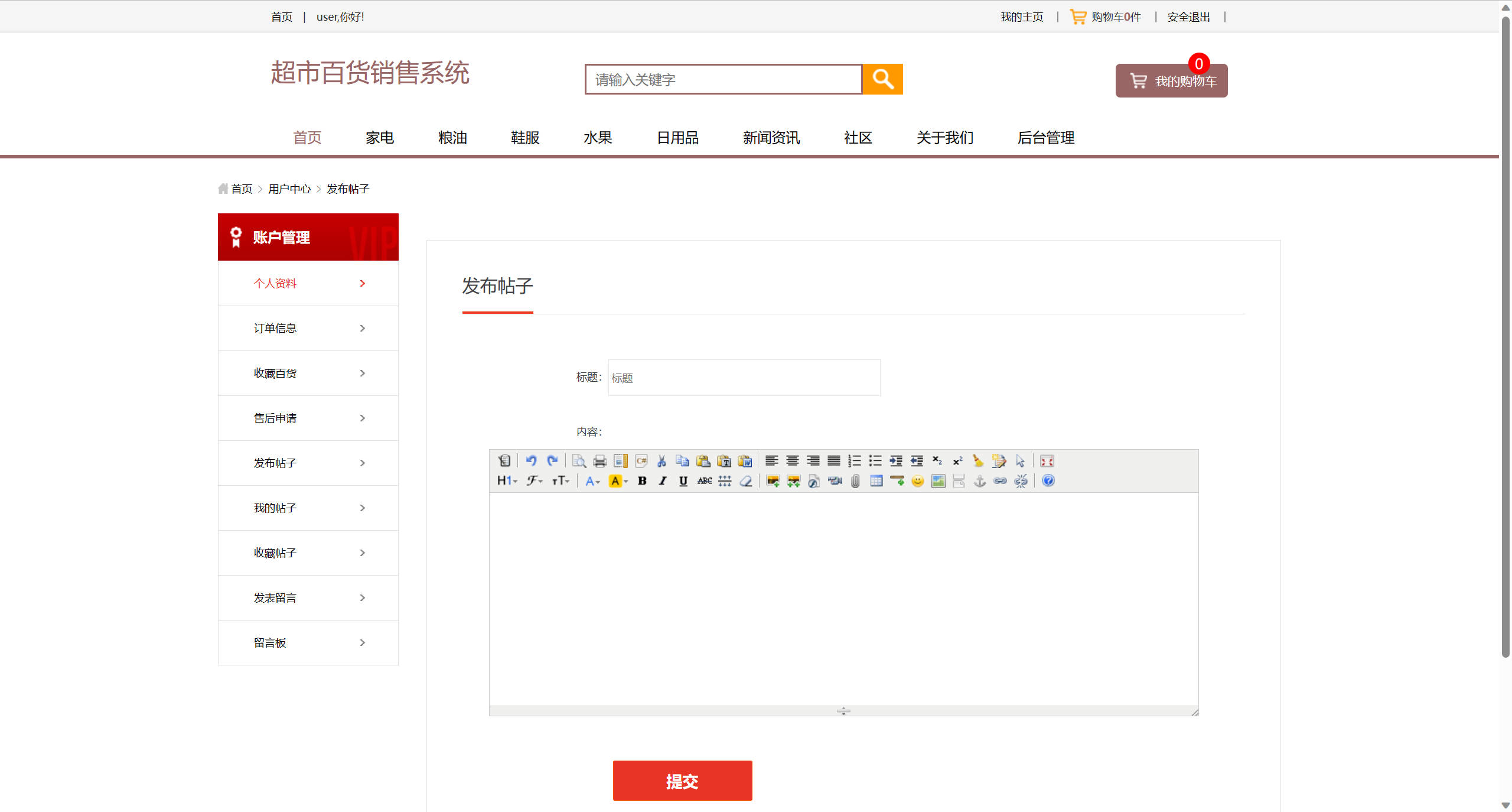Open the 新闻资讯 menu item
Image resolution: width=1512 pixels, height=812 pixels.
(771, 138)
